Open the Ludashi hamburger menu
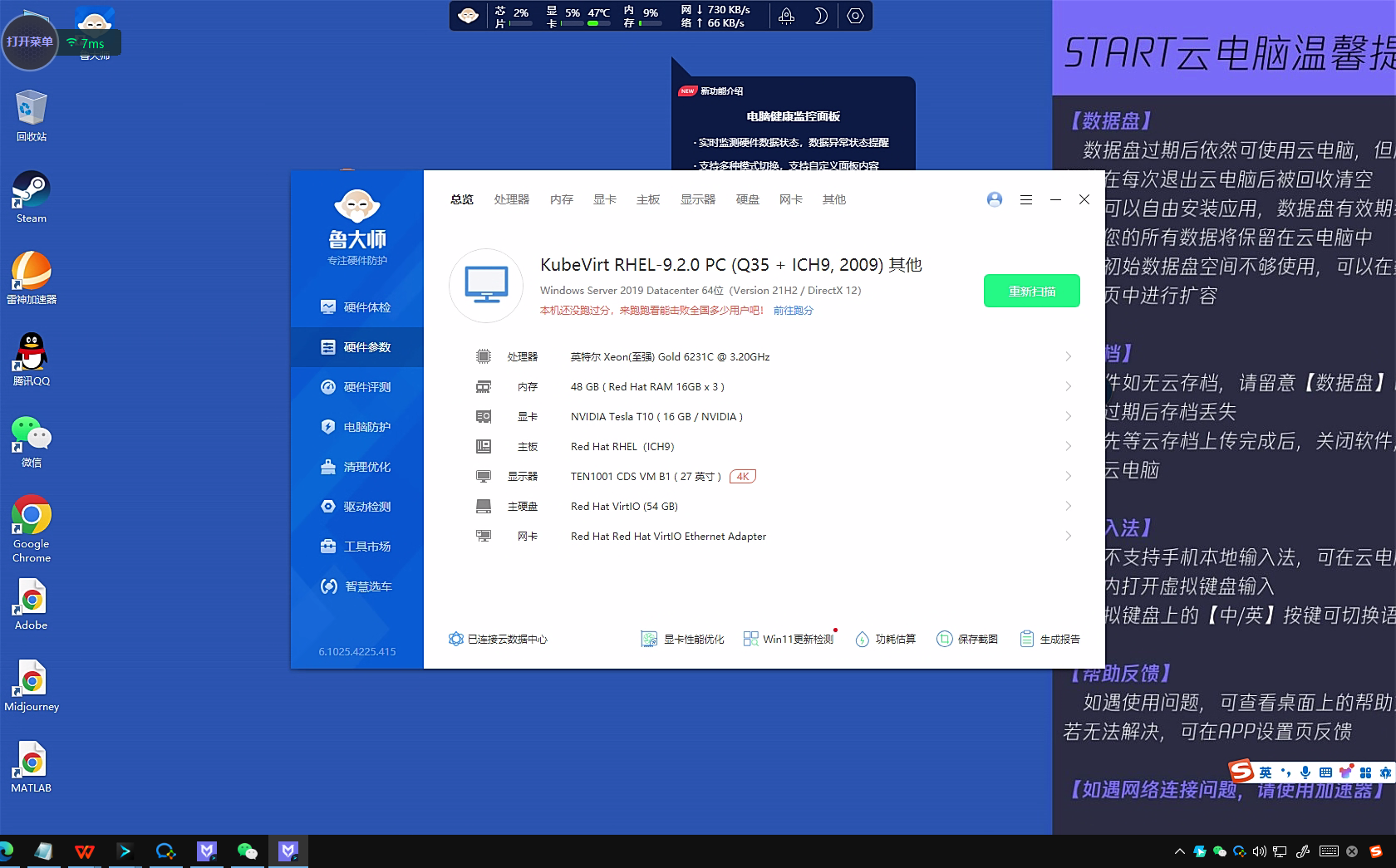Screen dimensions: 1396x868 tap(1026, 199)
